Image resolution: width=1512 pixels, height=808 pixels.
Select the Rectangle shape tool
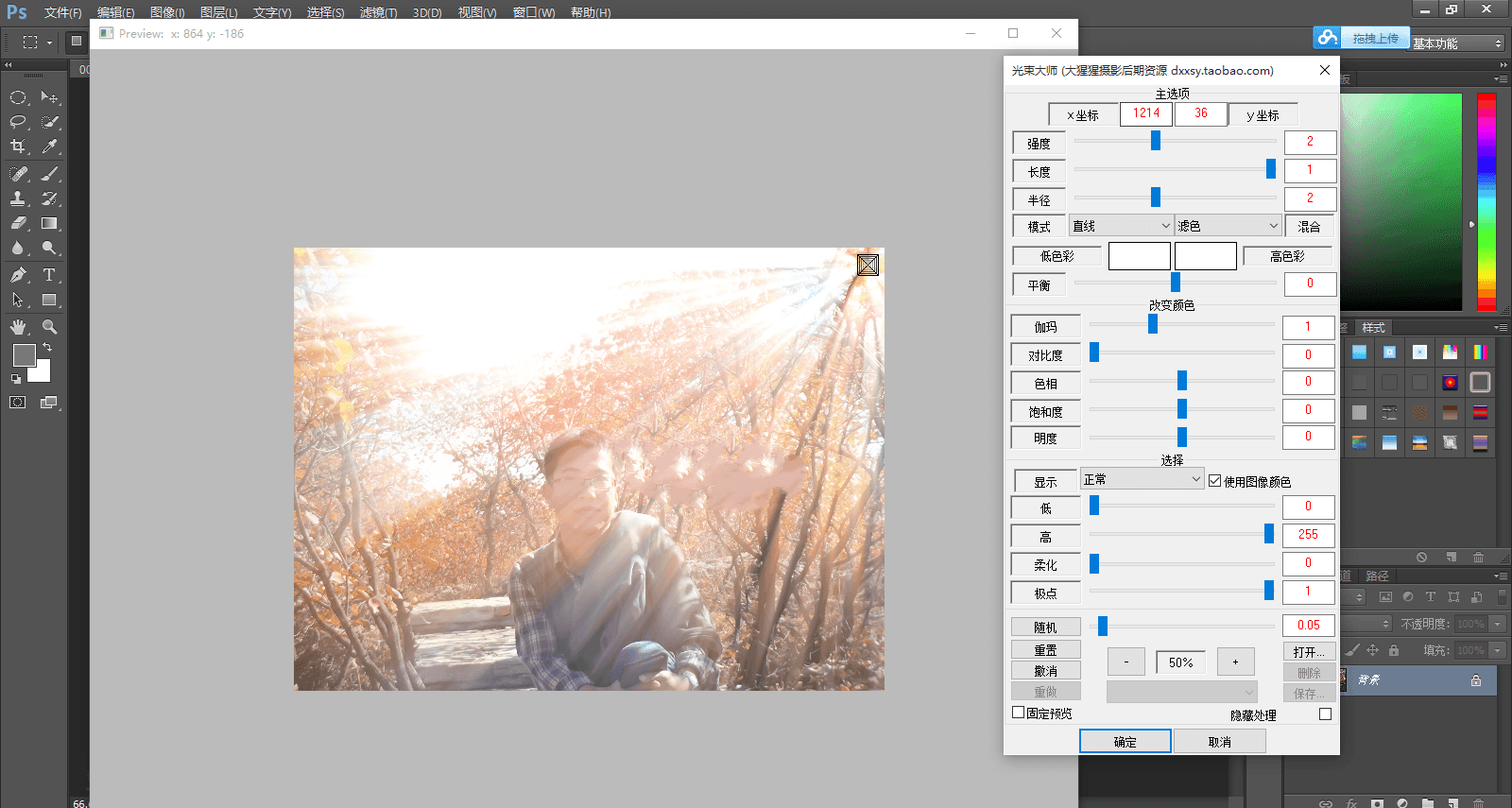(x=49, y=300)
